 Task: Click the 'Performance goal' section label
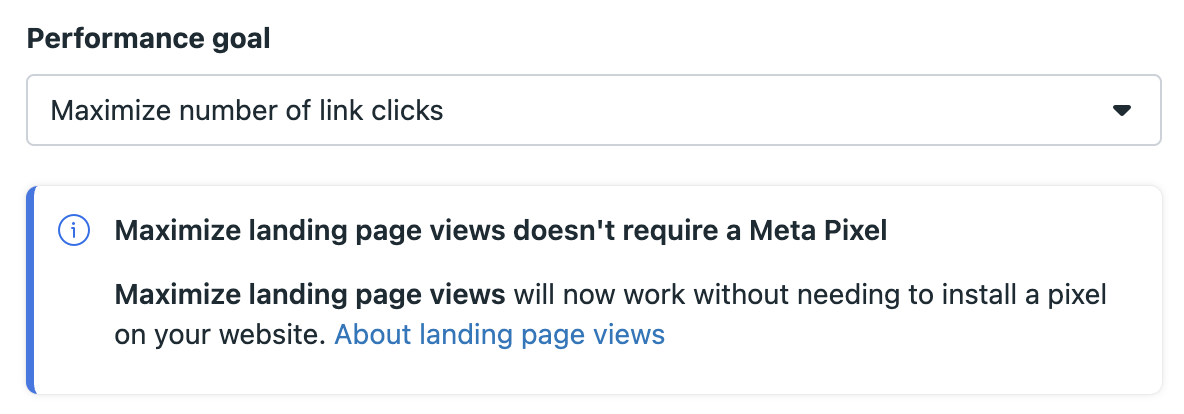click(149, 38)
